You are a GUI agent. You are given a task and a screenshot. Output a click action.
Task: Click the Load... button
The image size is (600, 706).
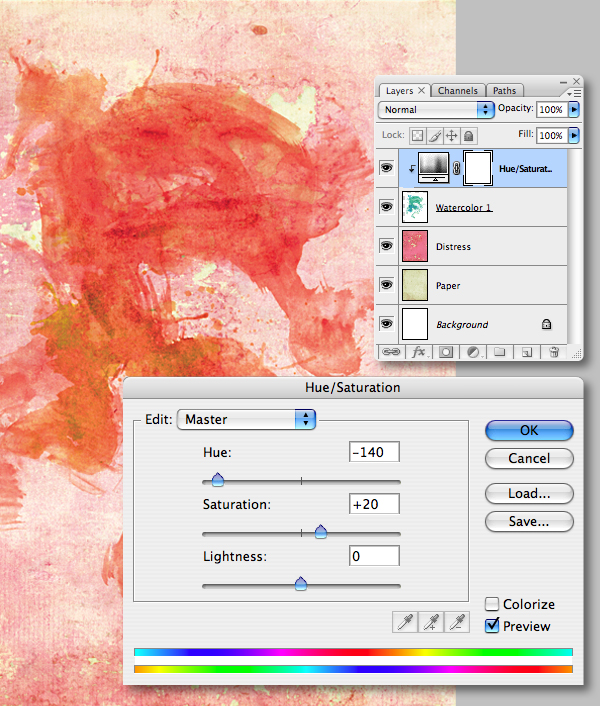(529, 493)
